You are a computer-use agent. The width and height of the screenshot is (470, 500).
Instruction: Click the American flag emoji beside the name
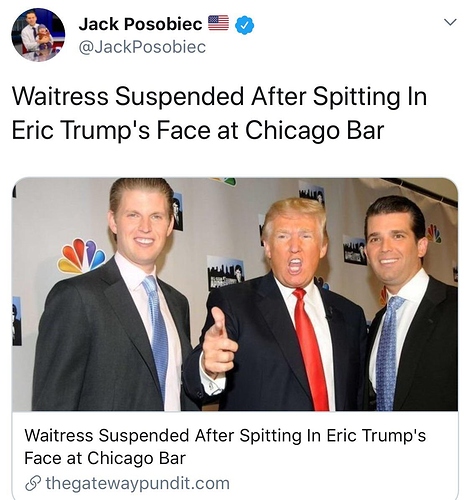(x=219, y=23)
